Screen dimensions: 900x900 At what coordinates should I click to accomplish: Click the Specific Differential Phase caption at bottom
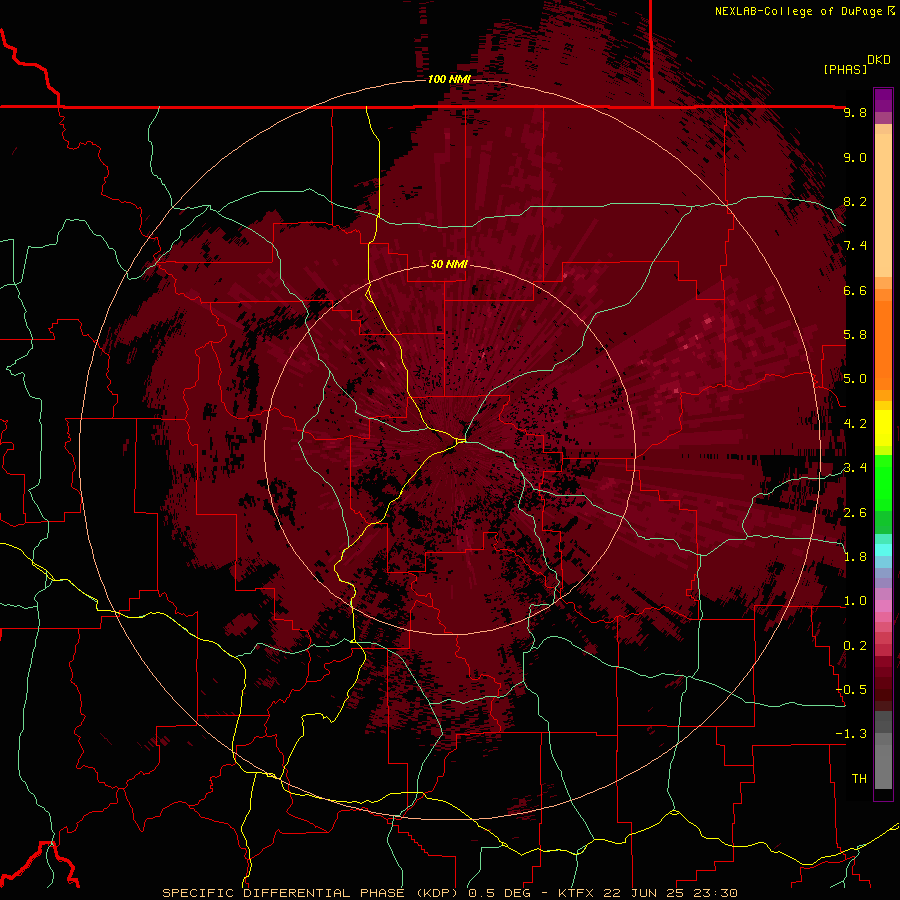[x=449, y=893]
